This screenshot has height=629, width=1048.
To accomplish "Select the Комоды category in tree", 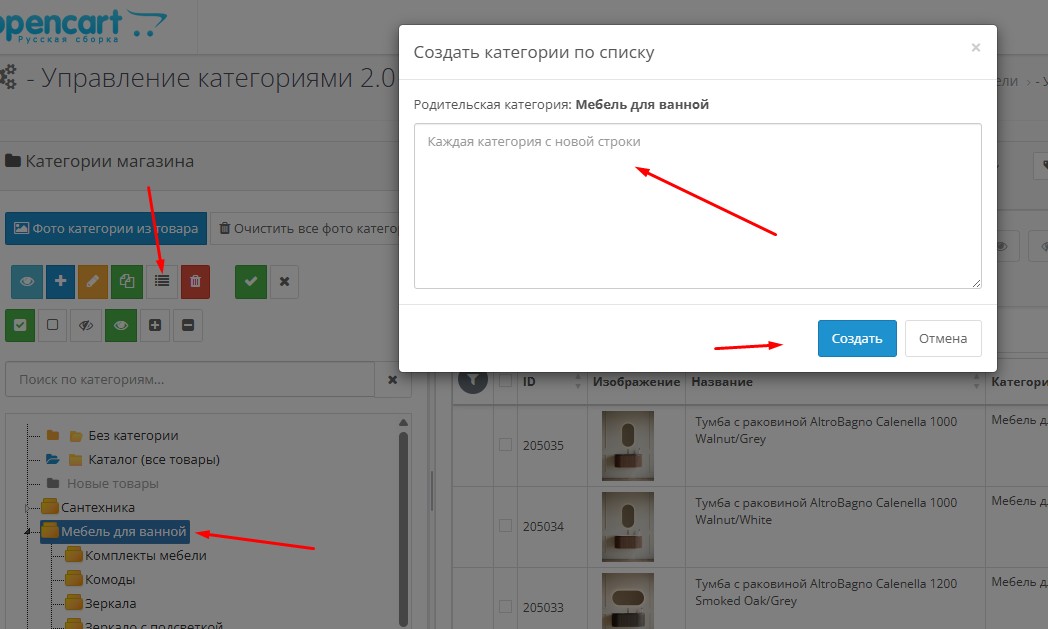I will [x=110, y=579].
